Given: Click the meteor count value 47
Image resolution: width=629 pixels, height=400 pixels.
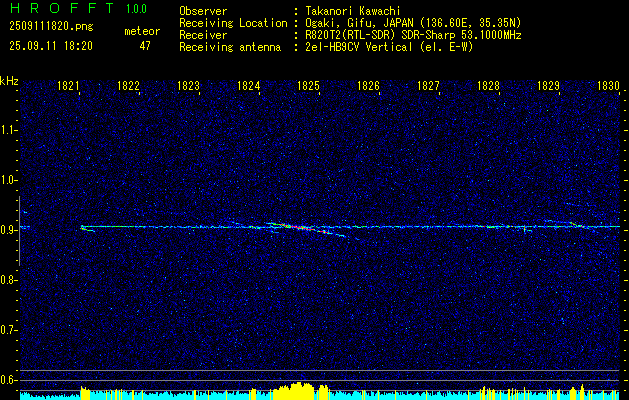Looking at the screenshot, I should pos(145,46).
